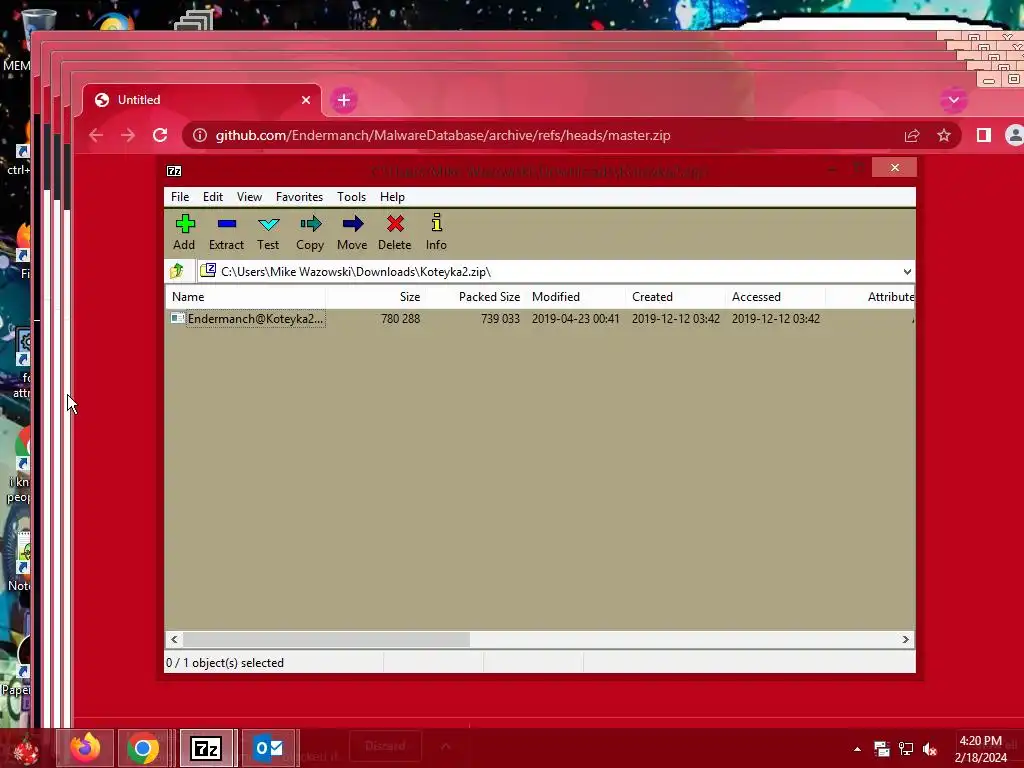Click modified date 2019-04-23 00:41
The image size is (1024, 768).
[575, 319]
